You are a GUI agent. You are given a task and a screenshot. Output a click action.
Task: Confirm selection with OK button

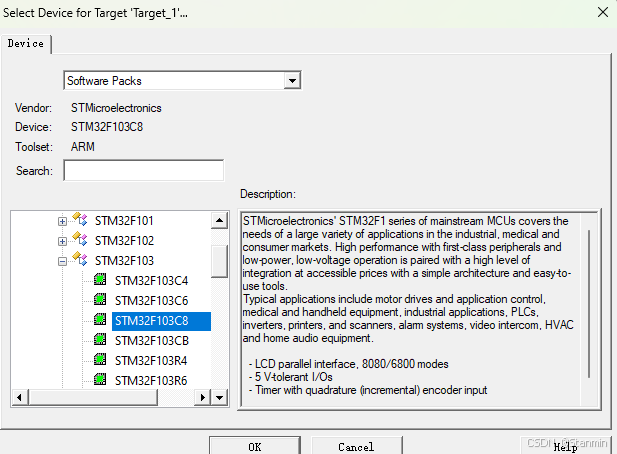[255, 446]
